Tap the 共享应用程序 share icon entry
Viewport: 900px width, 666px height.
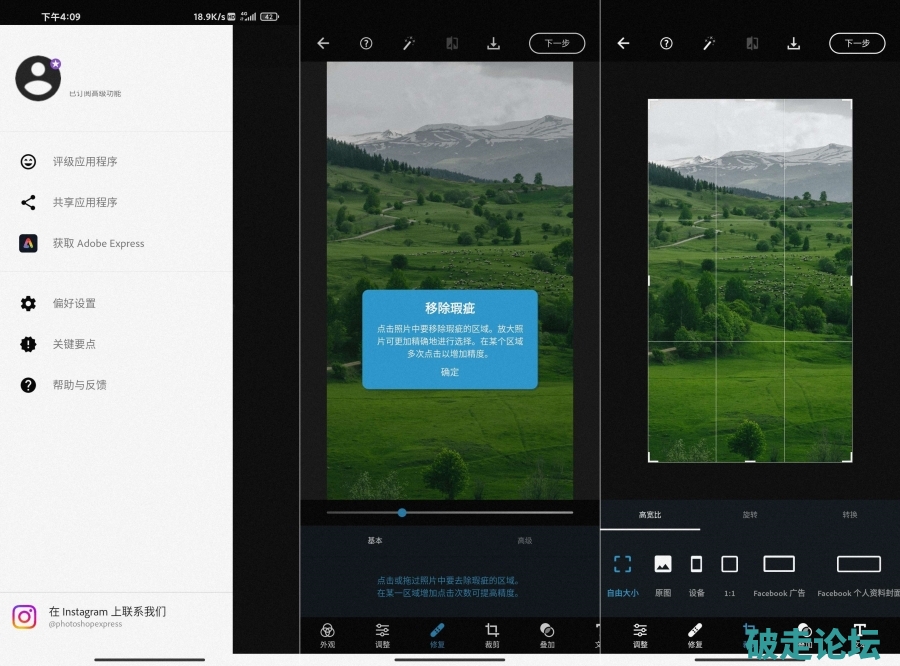[28, 202]
